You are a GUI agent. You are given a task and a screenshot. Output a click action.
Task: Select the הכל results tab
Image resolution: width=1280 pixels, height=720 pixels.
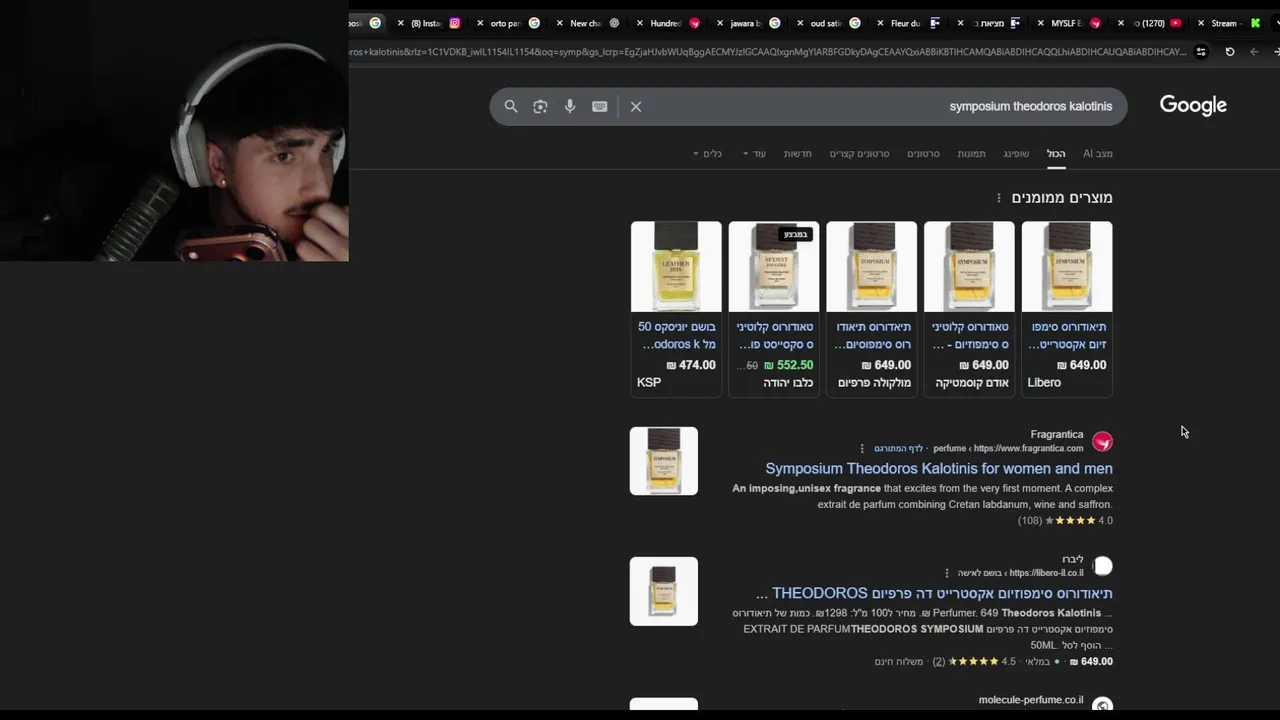click(x=1056, y=154)
